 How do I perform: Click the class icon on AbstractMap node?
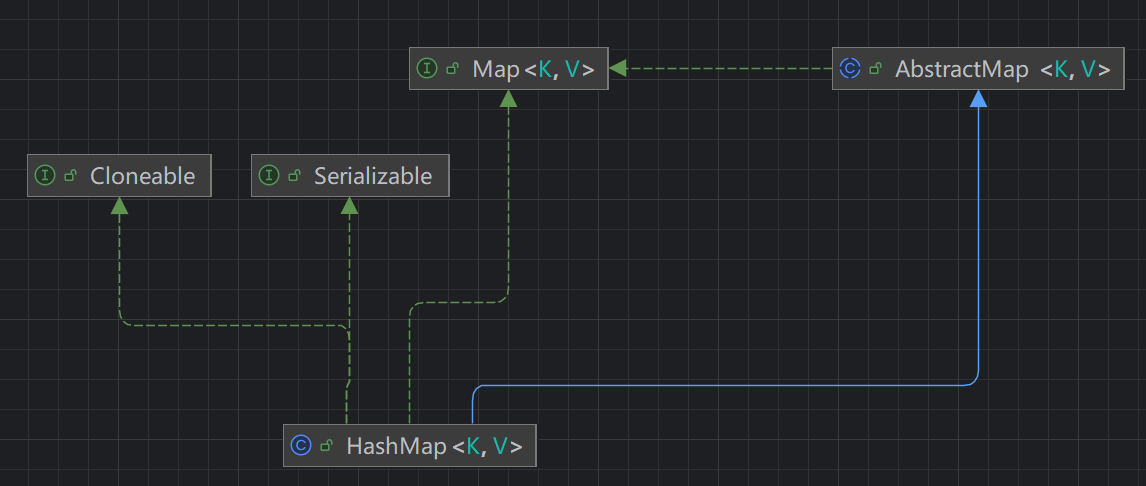[850, 69]
